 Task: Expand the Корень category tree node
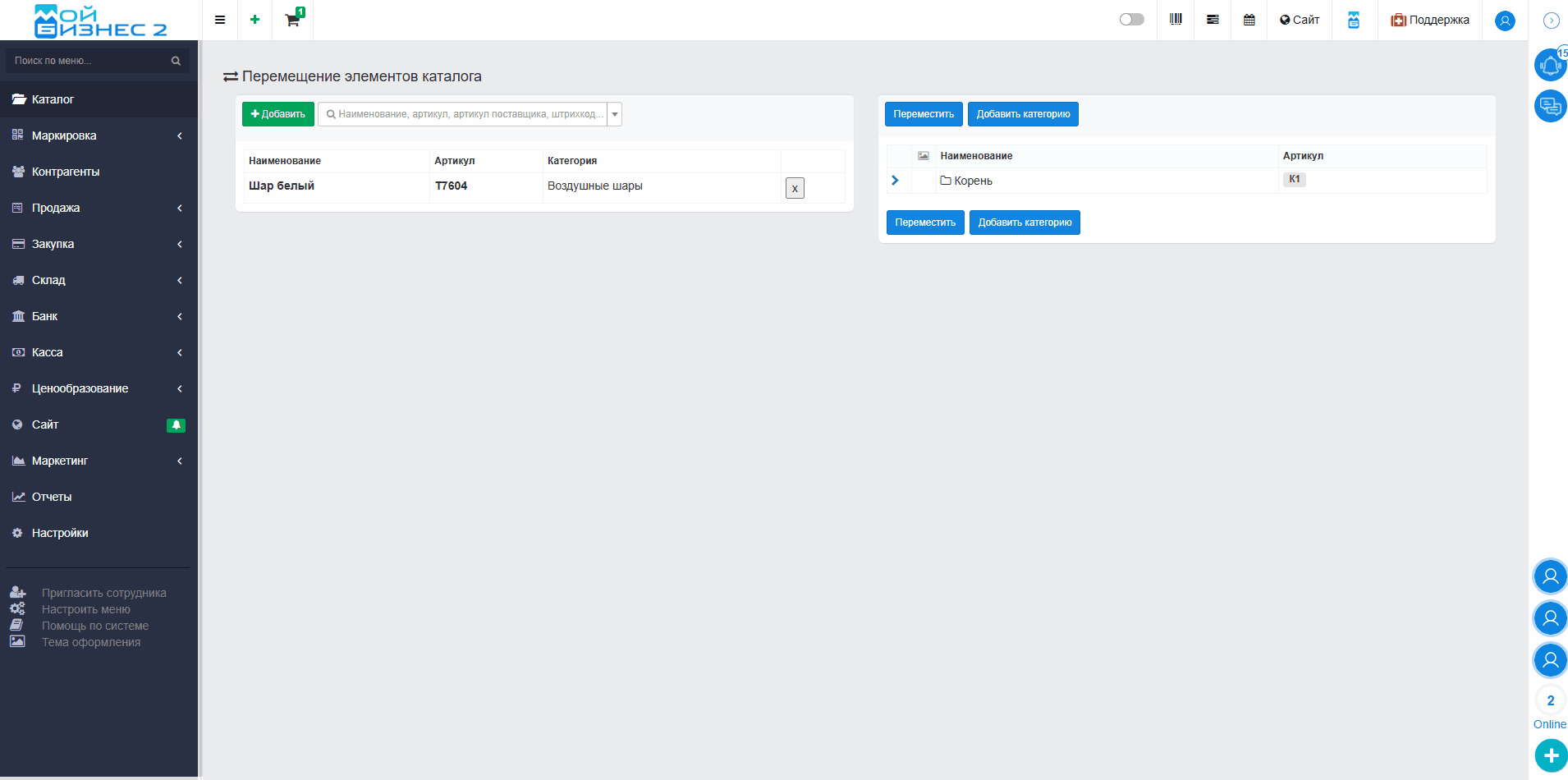895,181
